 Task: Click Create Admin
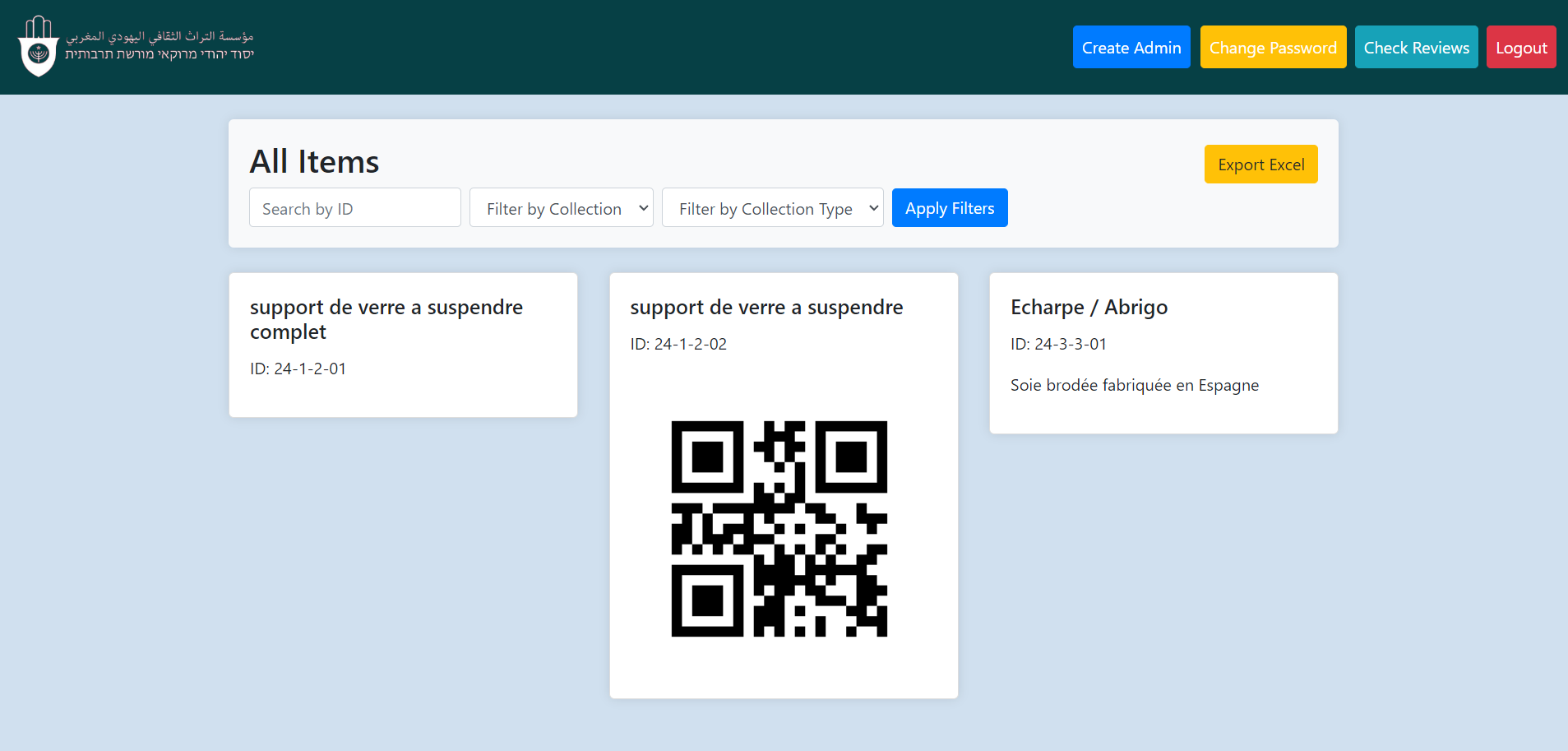(x=1131, y=47)
